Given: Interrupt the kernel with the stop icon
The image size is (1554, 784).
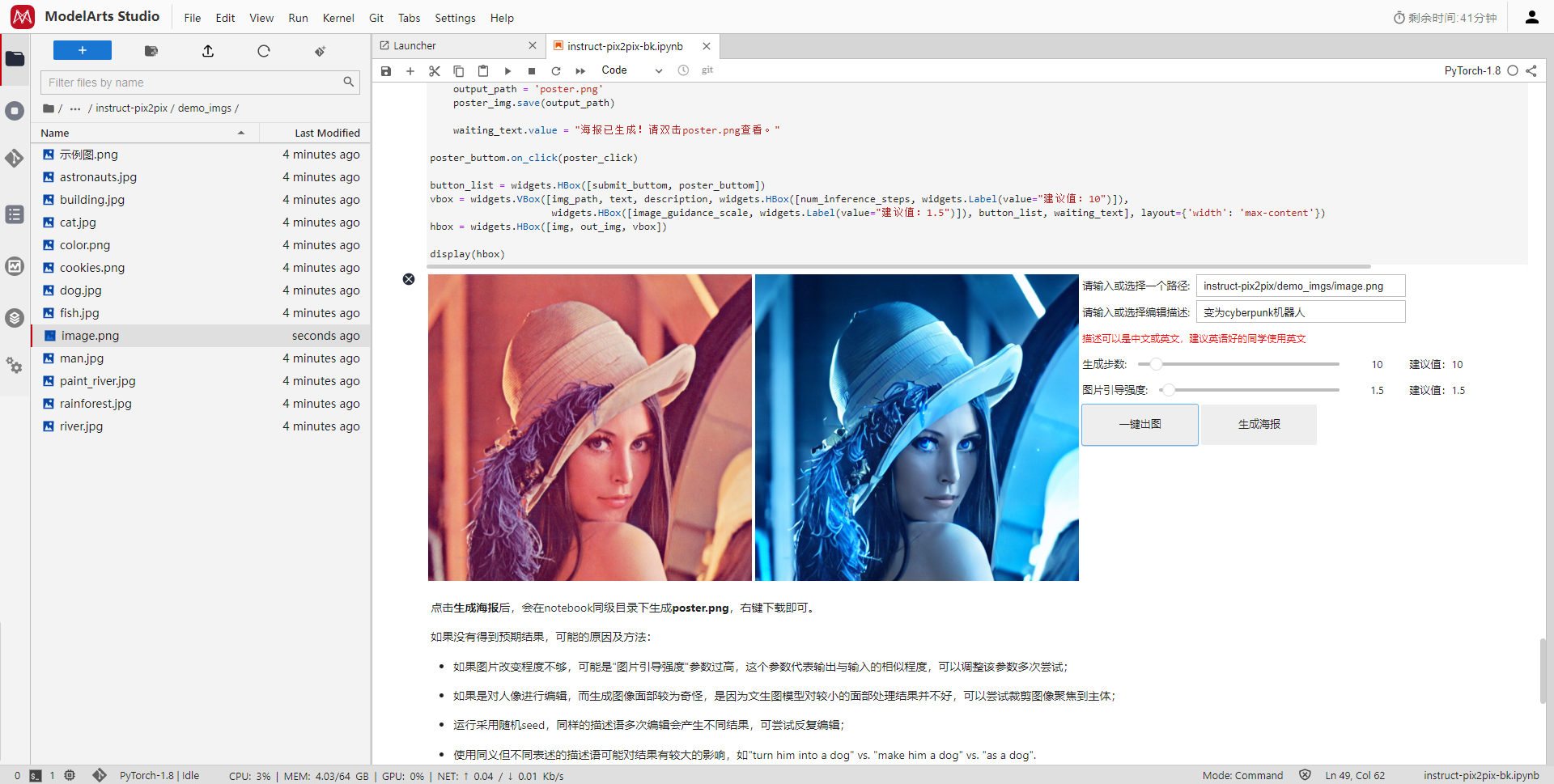Looking at the screenshot, I should point(532,71).
